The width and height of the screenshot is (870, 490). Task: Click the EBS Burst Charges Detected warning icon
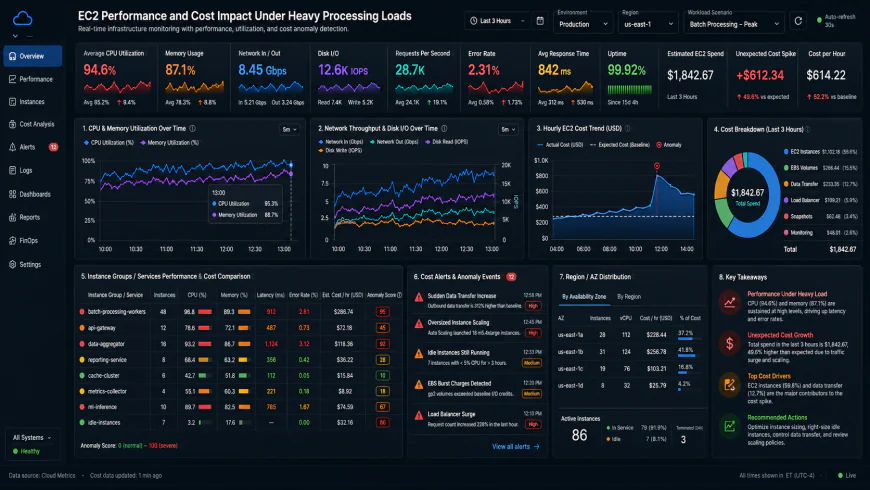(x=419, y=385)
